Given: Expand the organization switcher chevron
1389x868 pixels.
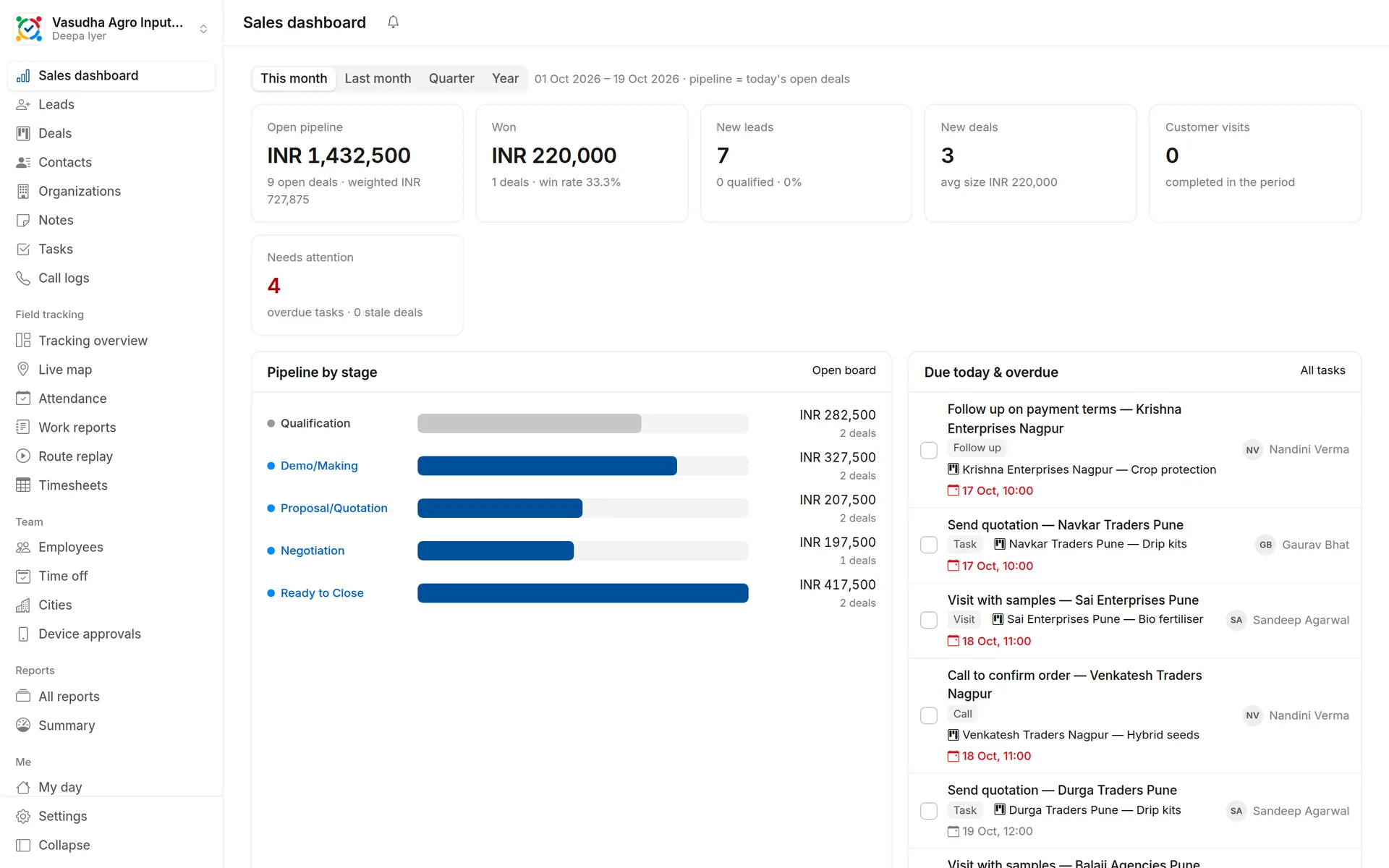Looking at the screenshot, I should 203,29.
